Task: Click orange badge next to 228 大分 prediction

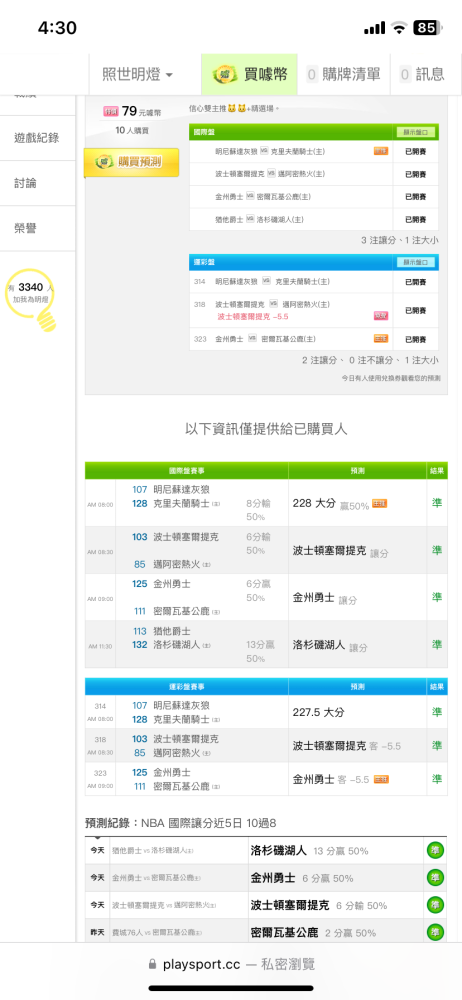Action: coord(380,504)
